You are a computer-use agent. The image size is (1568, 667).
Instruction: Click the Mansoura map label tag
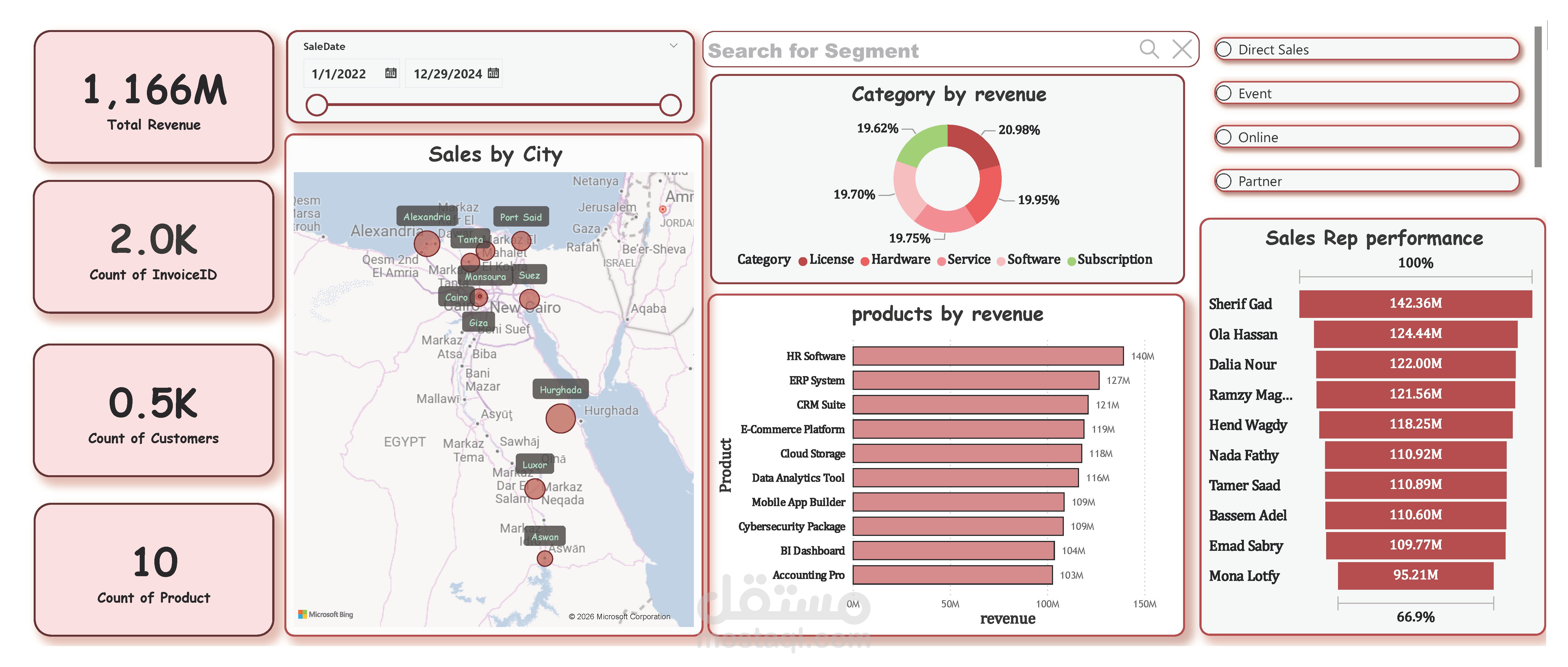(x=485, y=276)
